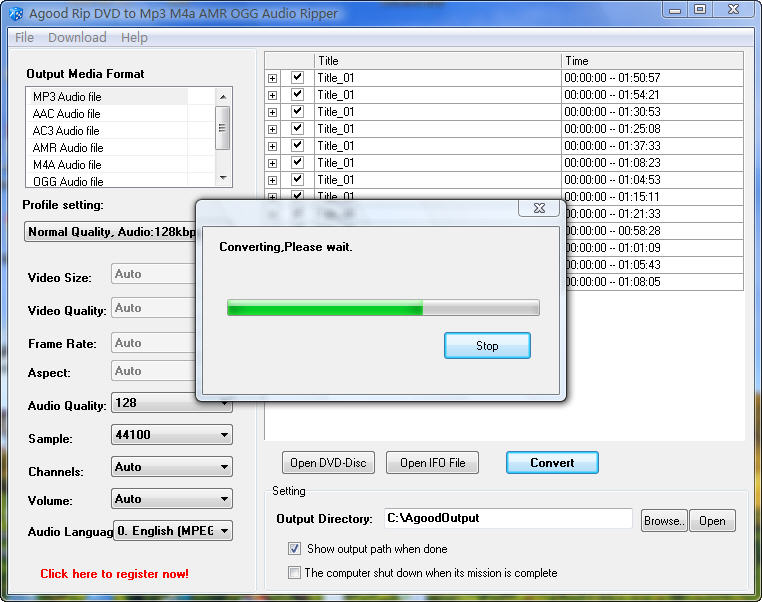Open the output directory folder
The height and width of the screenshot is (602, 762).
[712, 520]
